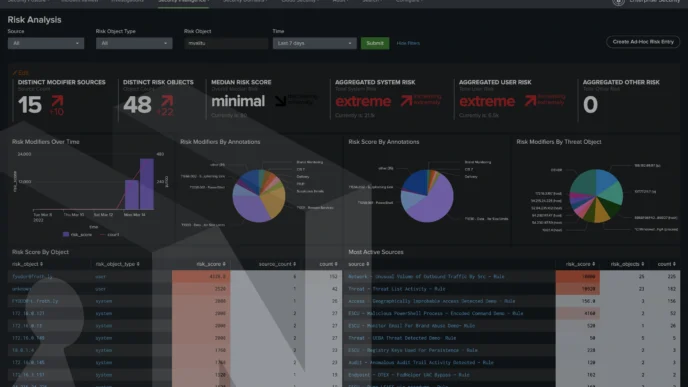The height and width of the screenshot is (387, 688).
Task: Open Threat - Threat List Activity - Rule
Action: coord(397,289)
